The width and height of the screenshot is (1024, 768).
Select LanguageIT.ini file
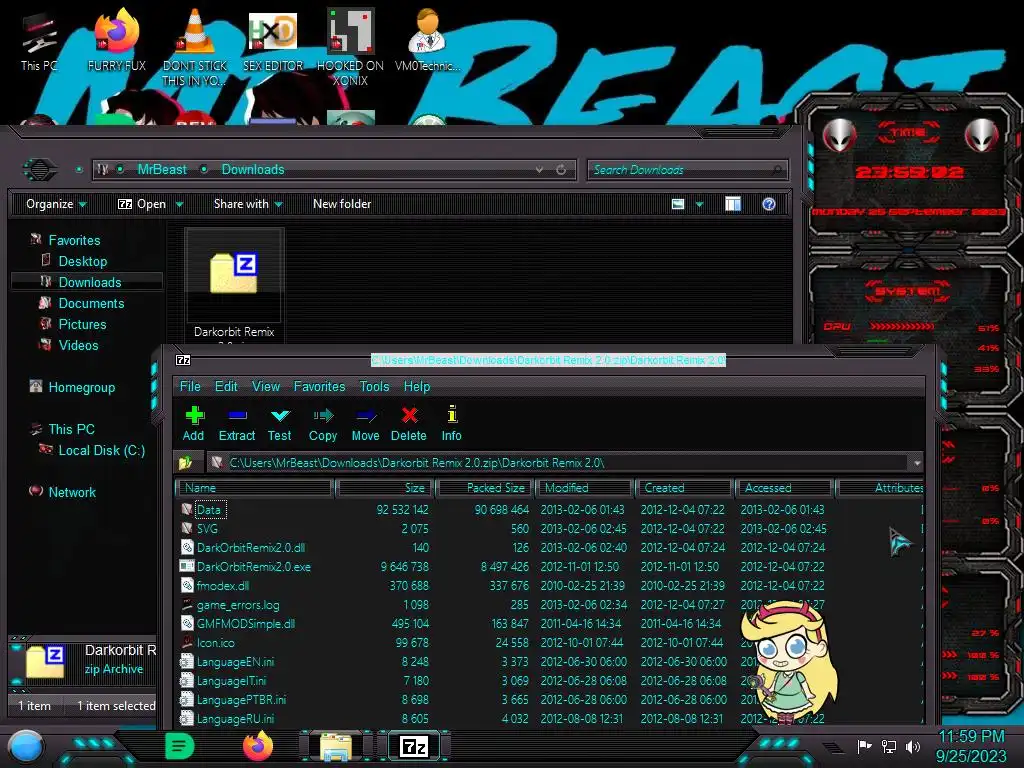(231, 680)
